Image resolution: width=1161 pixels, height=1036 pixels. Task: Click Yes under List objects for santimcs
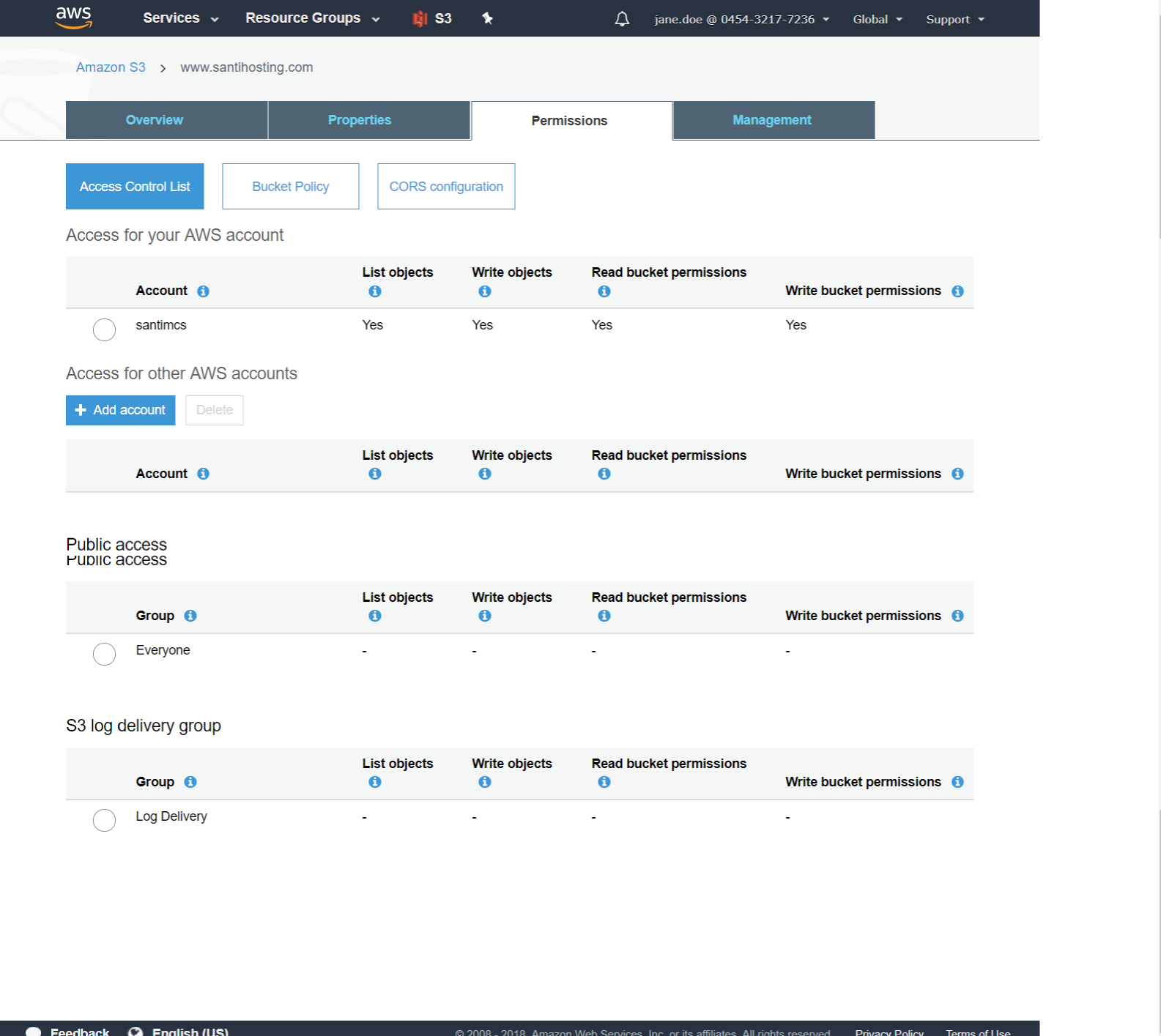coord(373,325)
